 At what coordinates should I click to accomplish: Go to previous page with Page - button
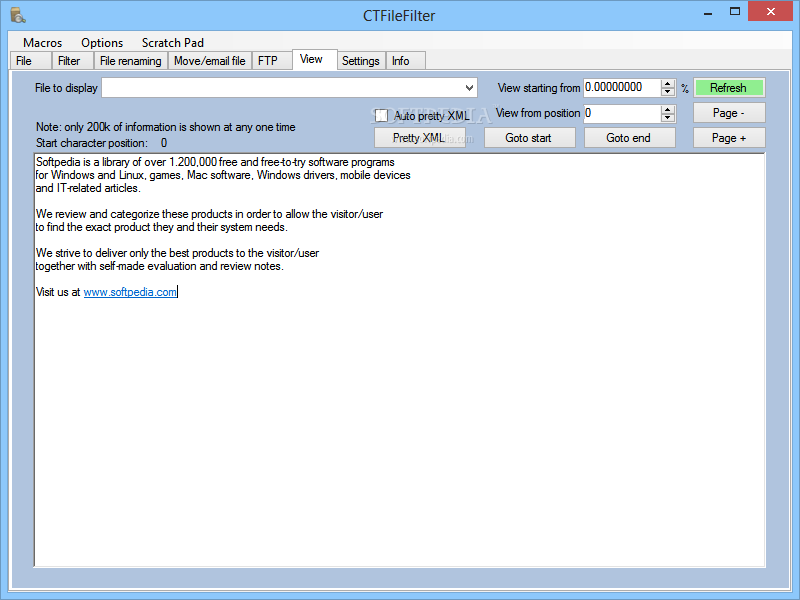(x=729, y=113)
